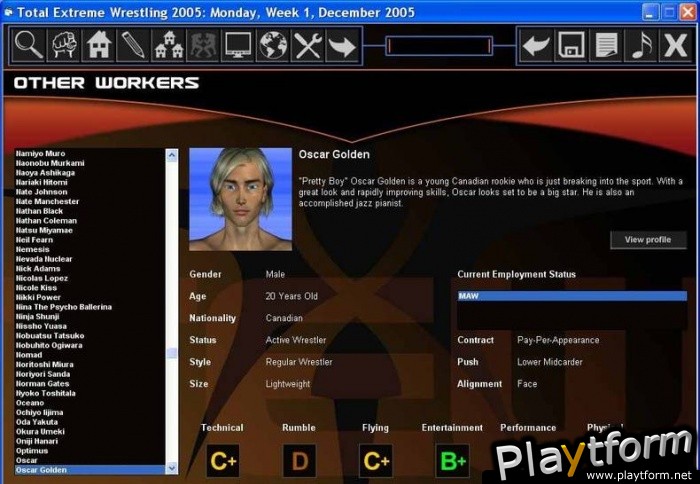
Task: Select Nyoko Toshitala in worker list
Action: 90,394
